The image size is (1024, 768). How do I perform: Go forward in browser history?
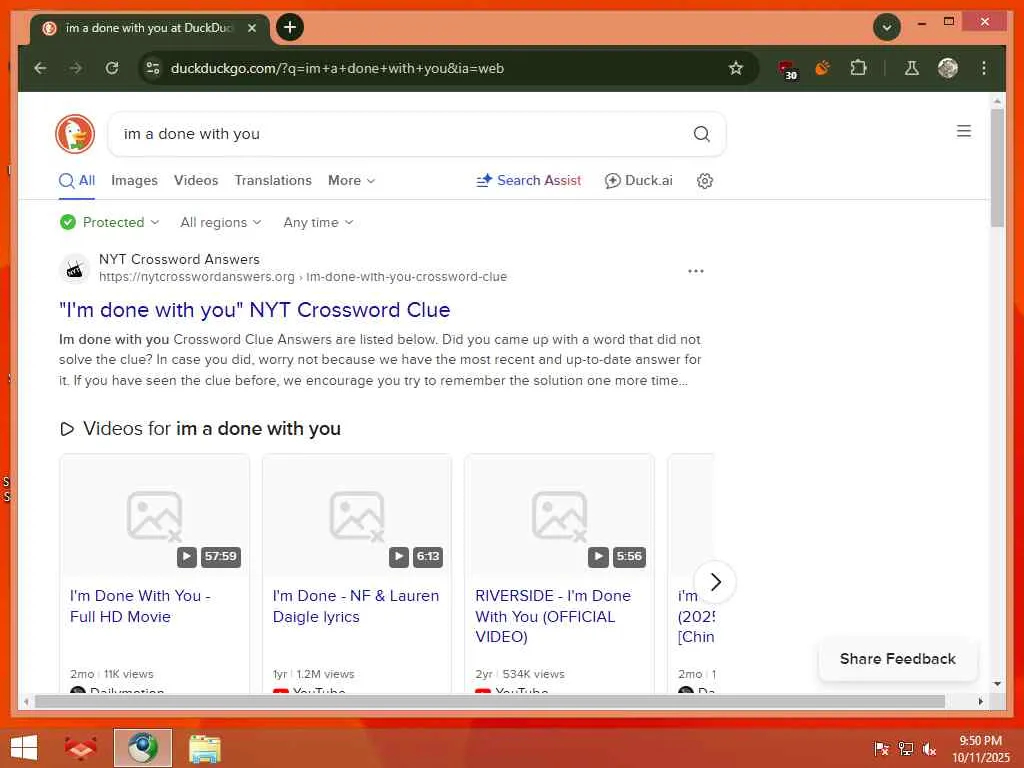(76, 68)
